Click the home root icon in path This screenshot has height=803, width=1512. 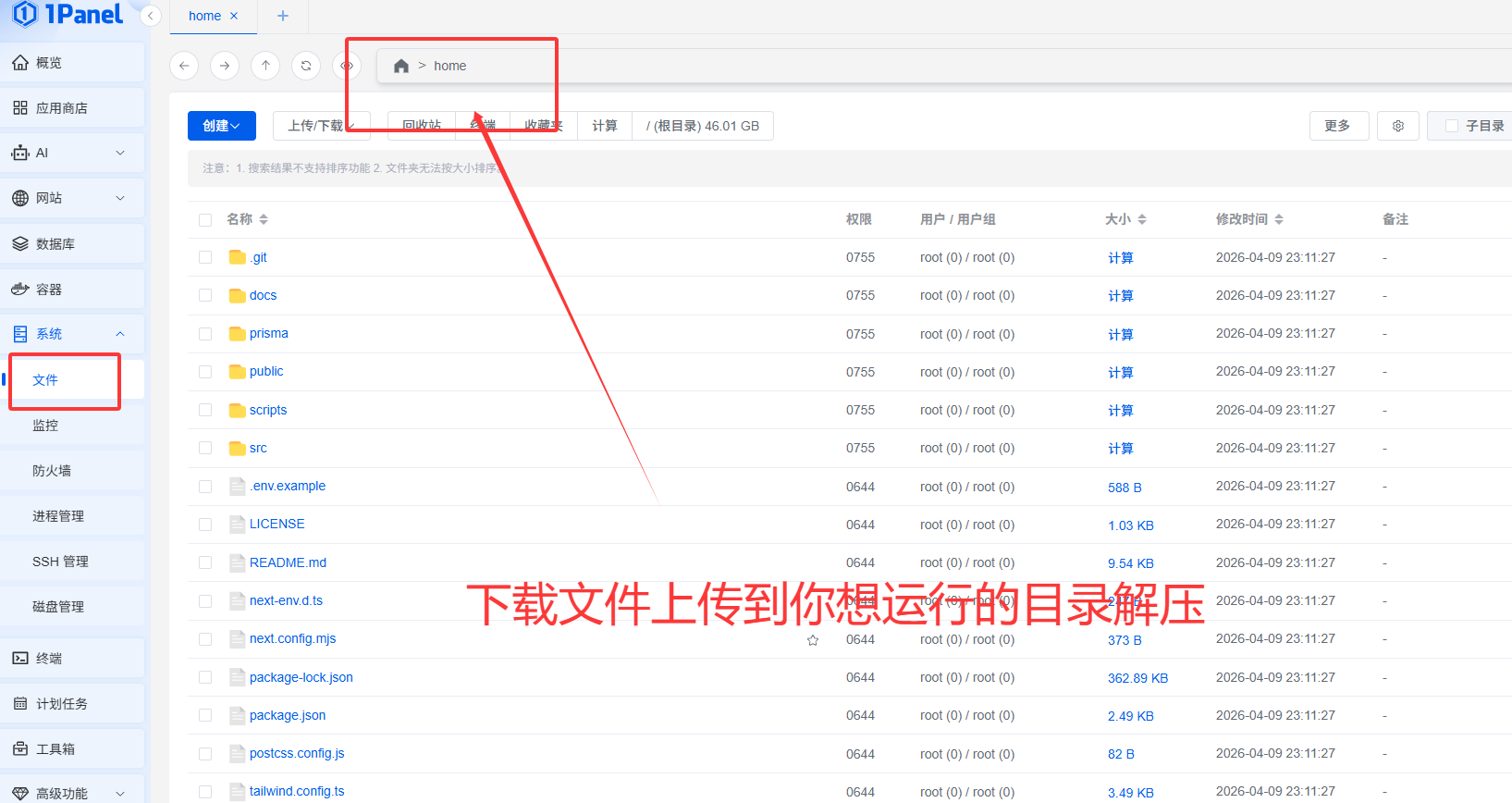click(x=401, y=66)
